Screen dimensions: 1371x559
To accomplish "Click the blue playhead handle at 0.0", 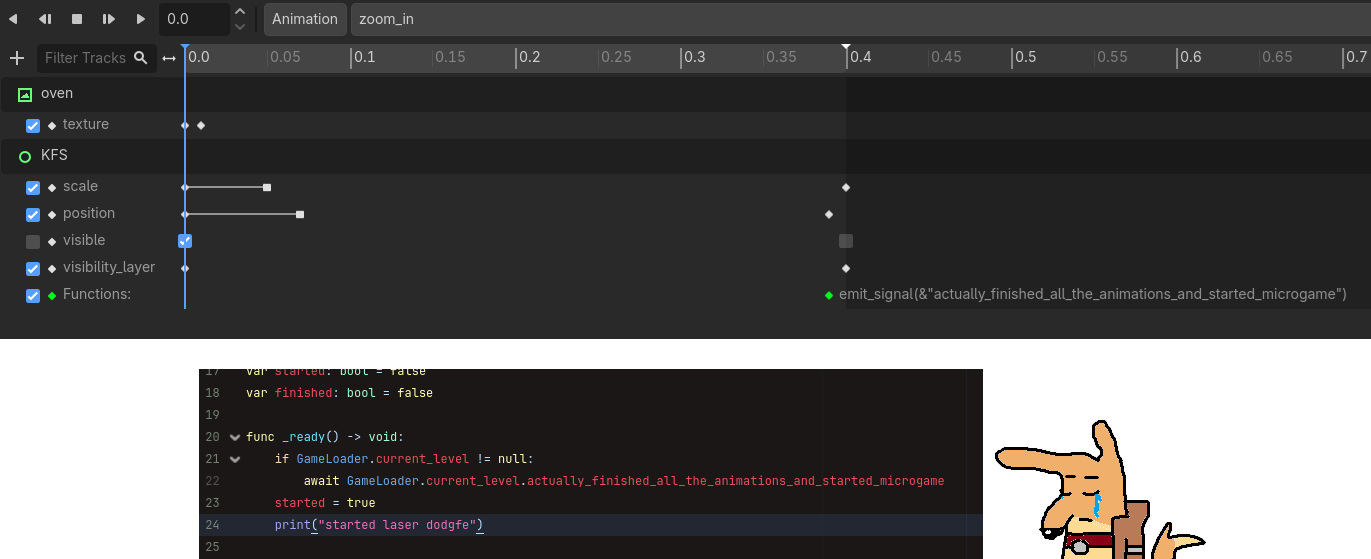I will click(x=185, y=48).
